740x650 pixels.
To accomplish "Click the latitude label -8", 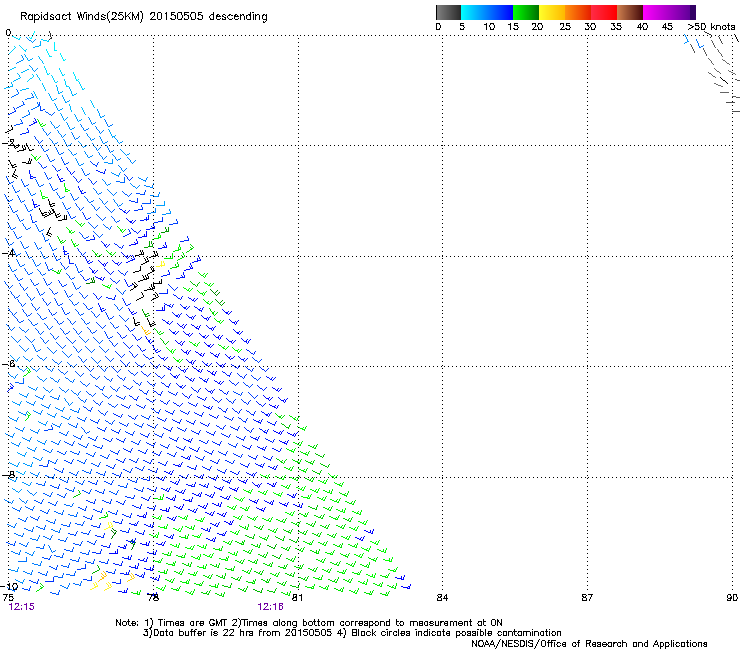I will (x=8, y=474).
